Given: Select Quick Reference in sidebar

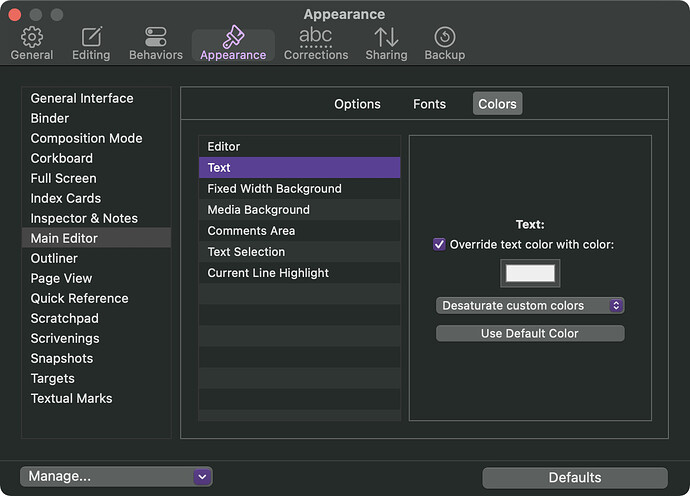Looking at the screenshot, I should [x=96, y=298].
